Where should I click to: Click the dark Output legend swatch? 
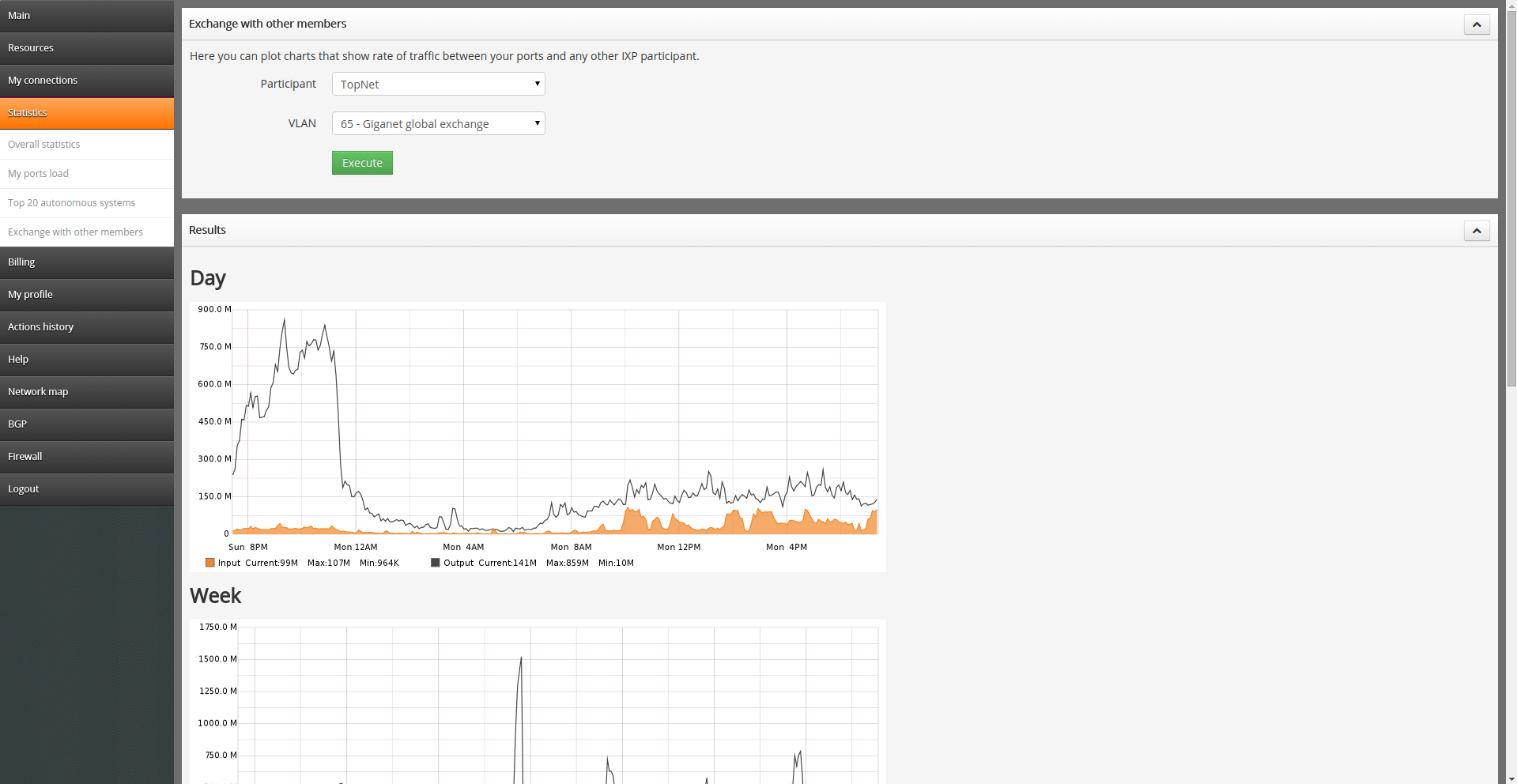[x=436, y=563]
